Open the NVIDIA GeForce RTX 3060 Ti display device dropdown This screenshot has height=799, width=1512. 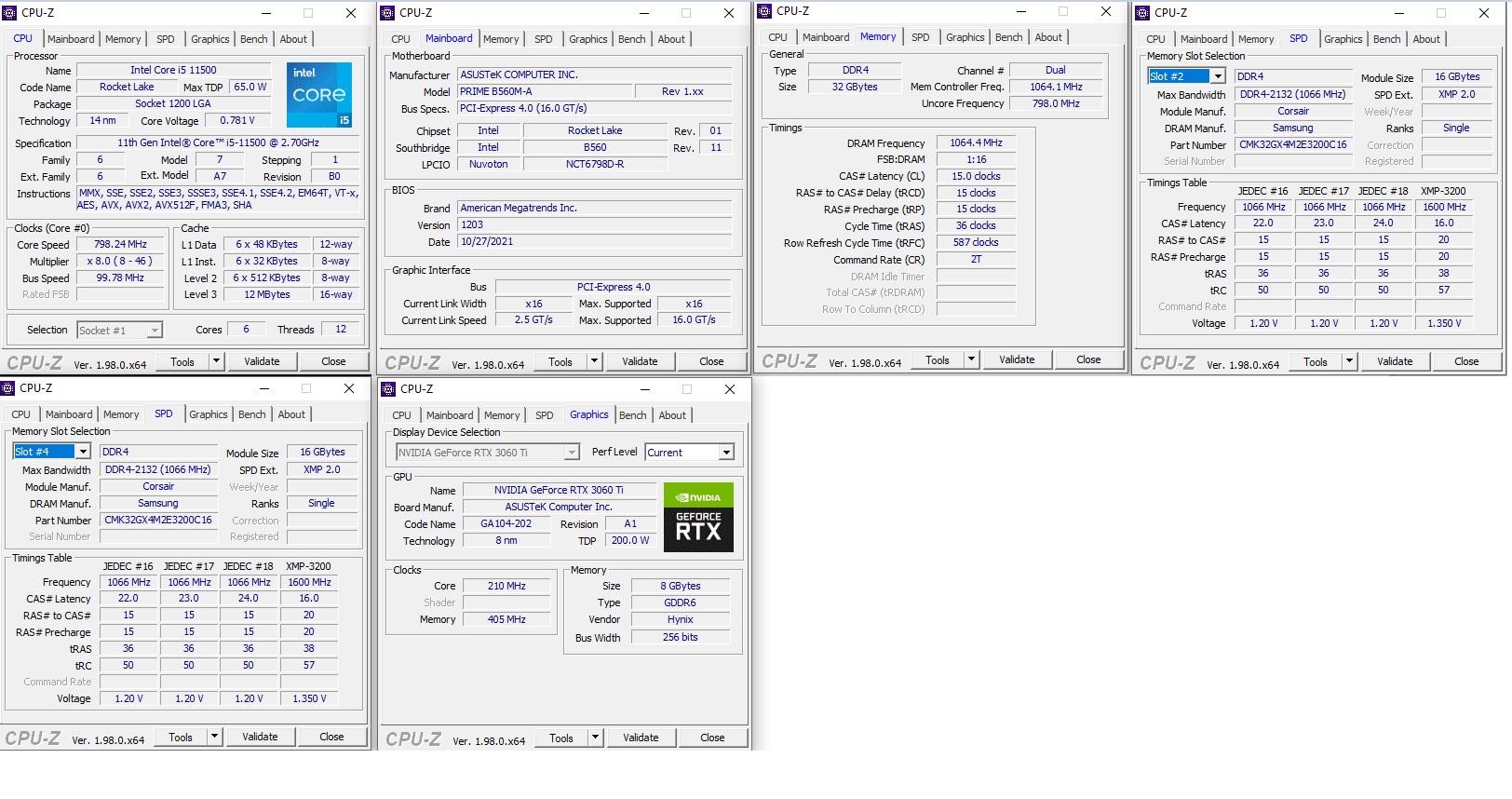[572, 453]
